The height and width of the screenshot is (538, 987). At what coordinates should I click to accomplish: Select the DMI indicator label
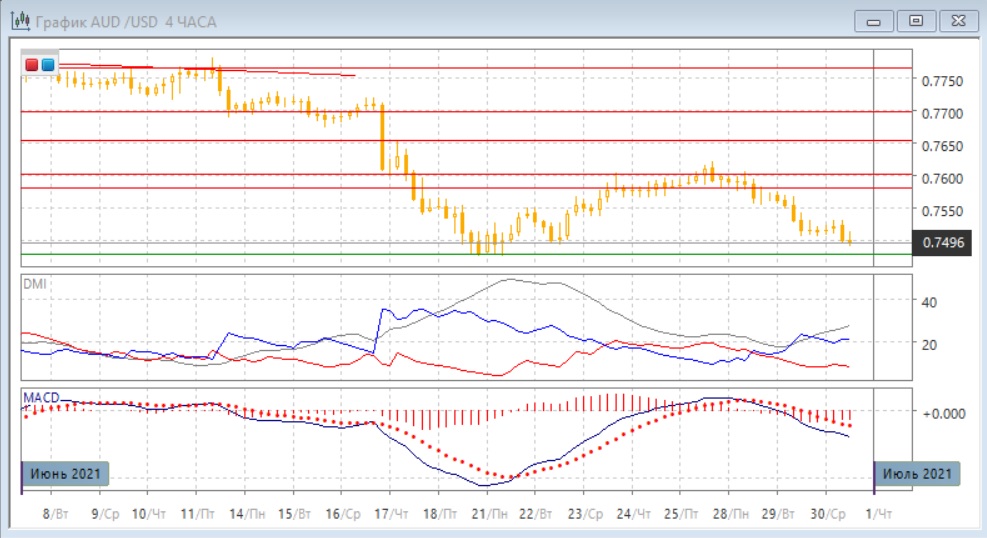[x=35, y=284]
